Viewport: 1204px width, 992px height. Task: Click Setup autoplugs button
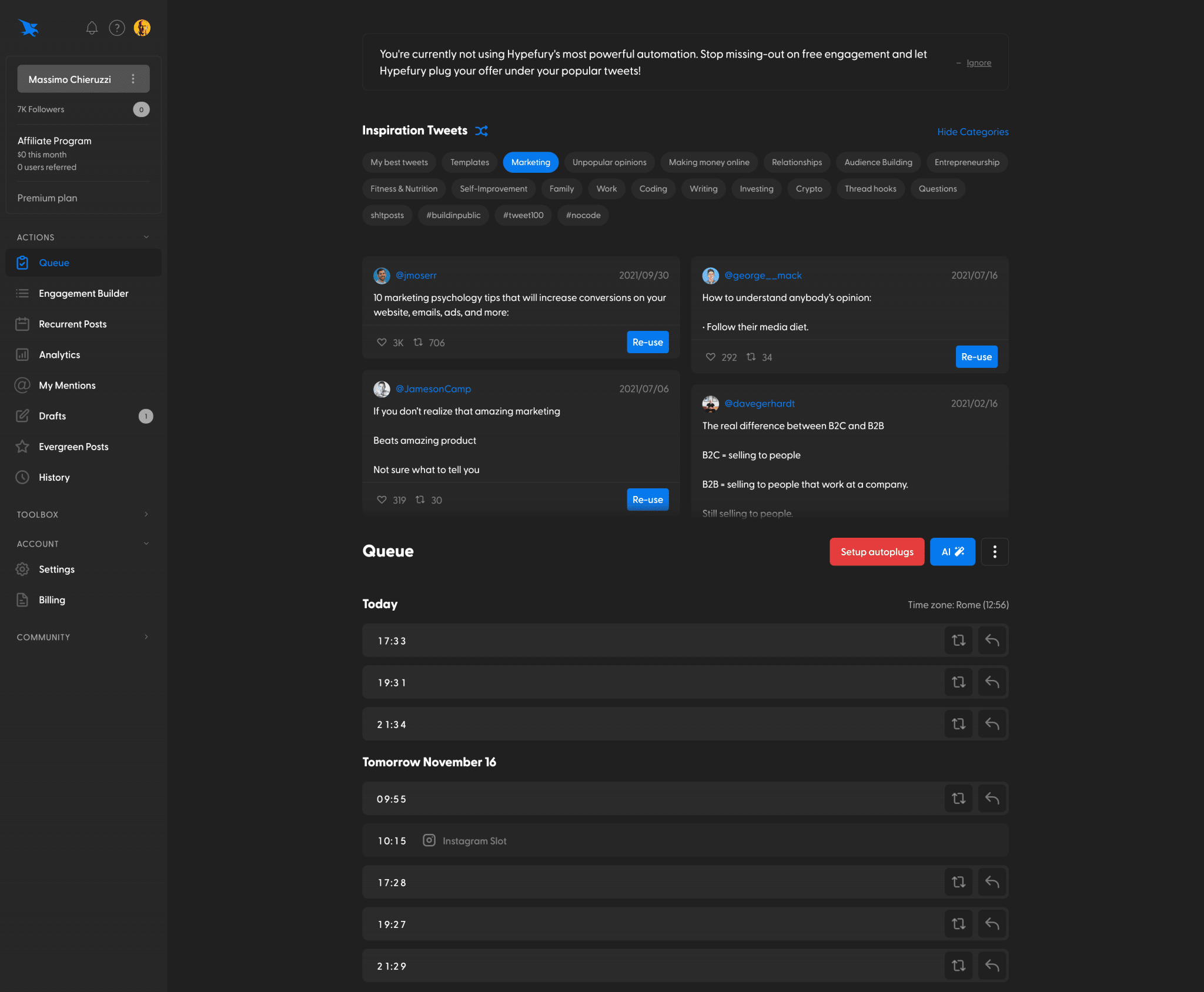pos(877,552)
